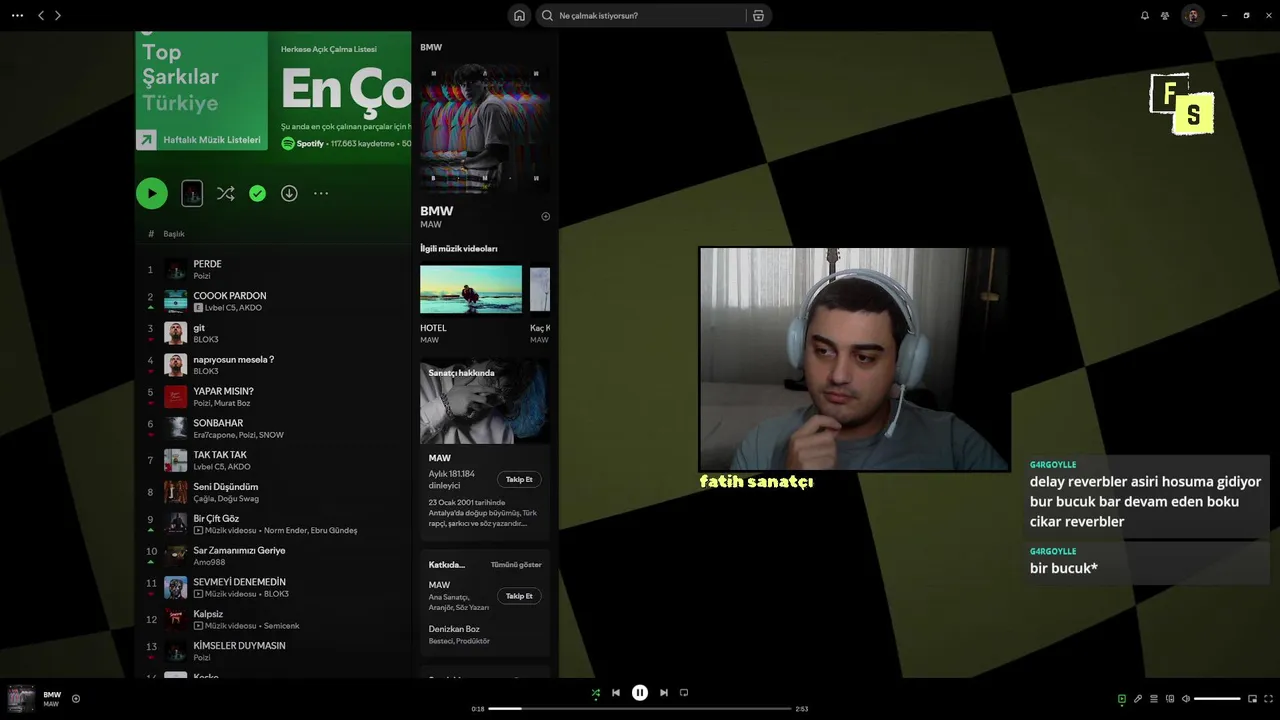Skip to the next track
The height and width of the screenshot is (720, 1280).
664,693
